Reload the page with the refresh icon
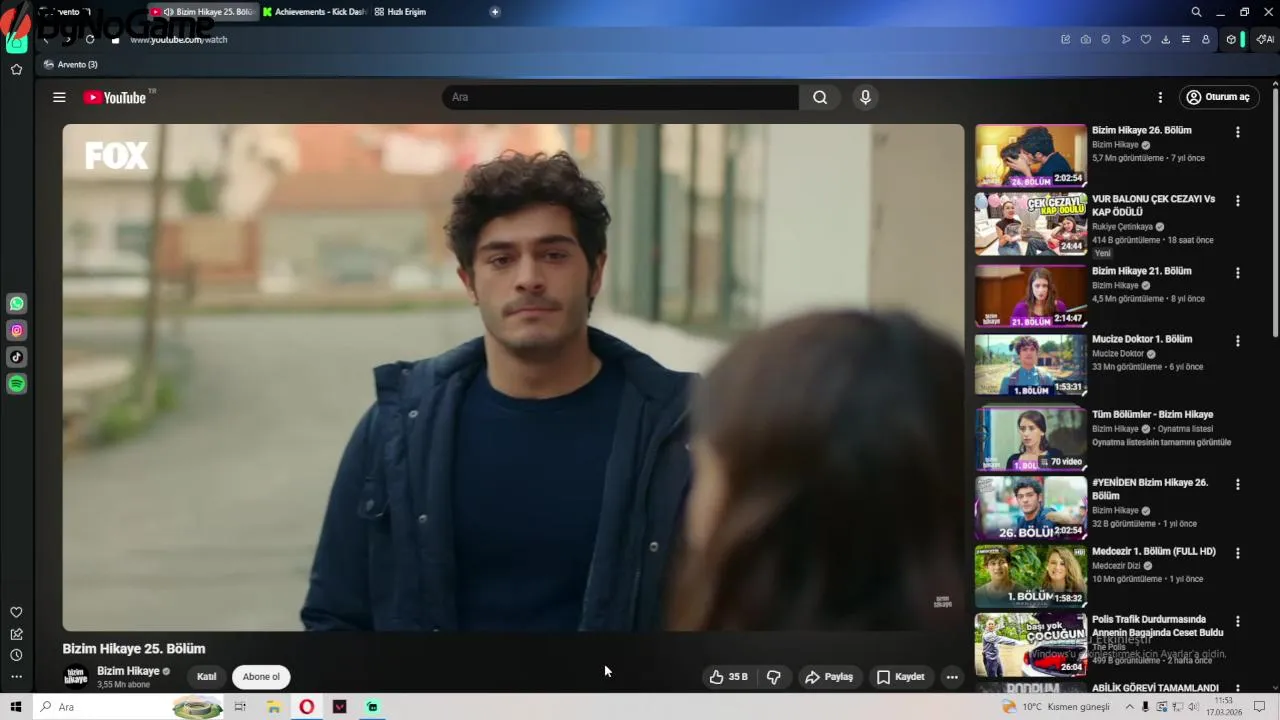 click(90, 39)
